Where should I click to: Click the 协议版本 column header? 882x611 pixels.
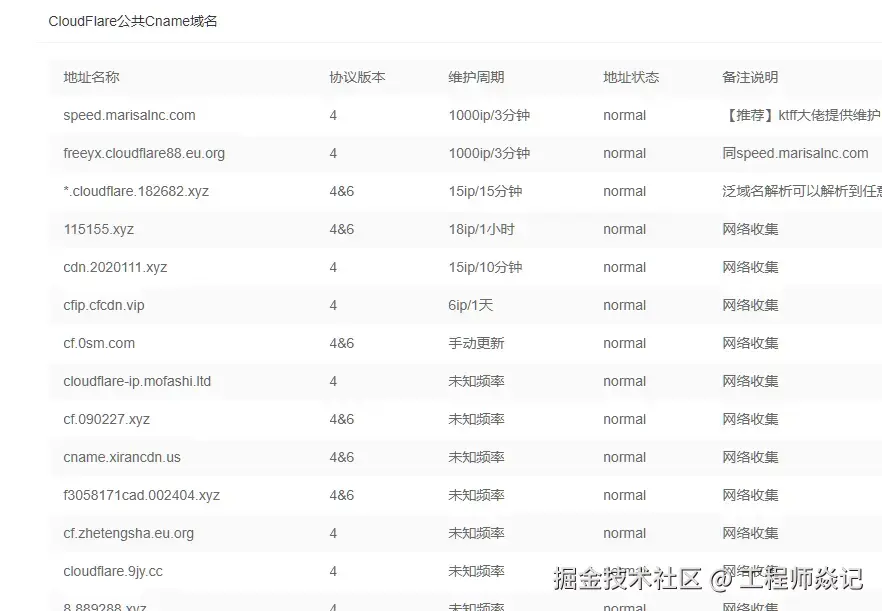357,77
